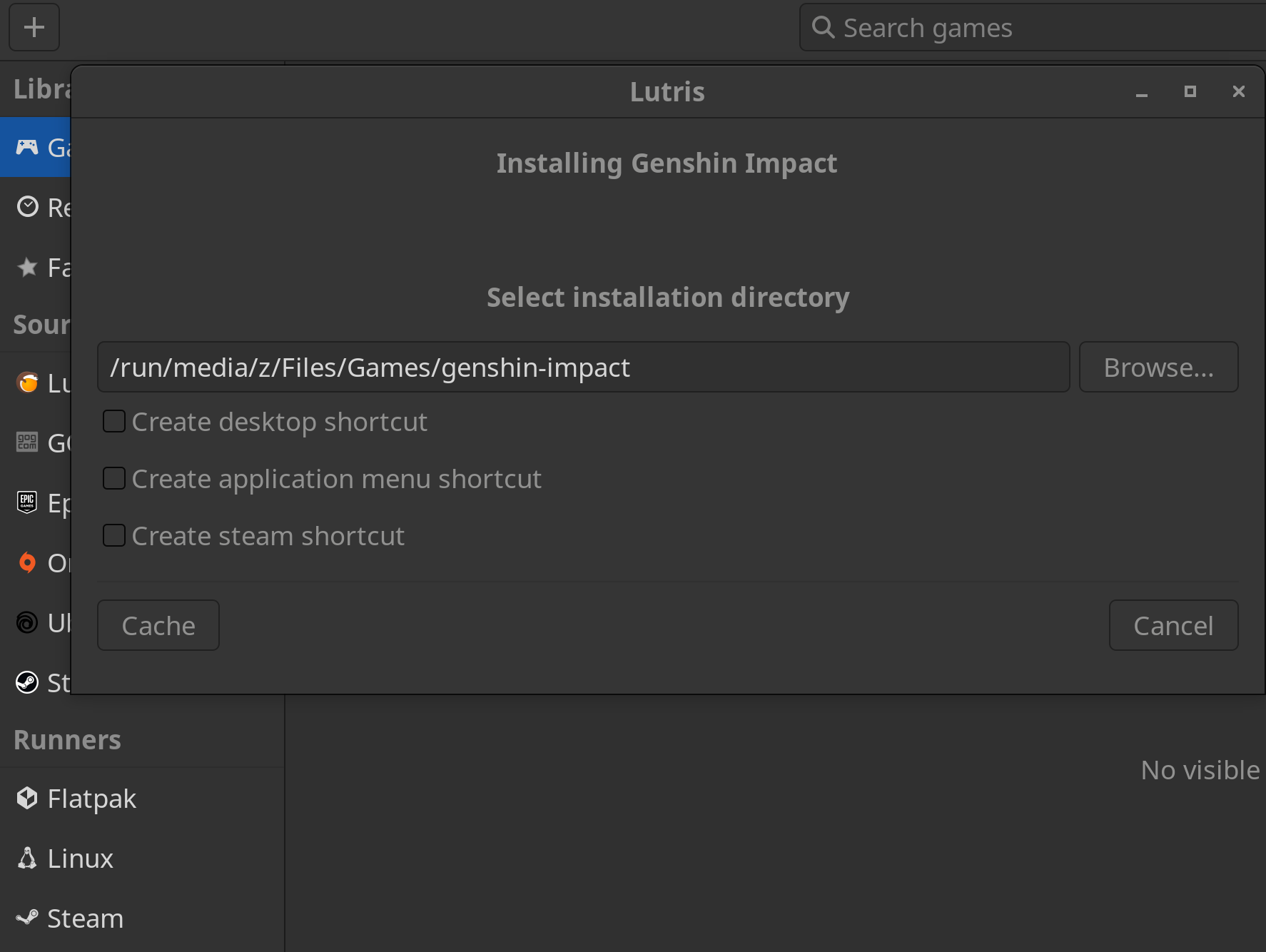Open the Epic Games Store source
The width and height of the screenshot is (1266, 952).
pos(27,502)
